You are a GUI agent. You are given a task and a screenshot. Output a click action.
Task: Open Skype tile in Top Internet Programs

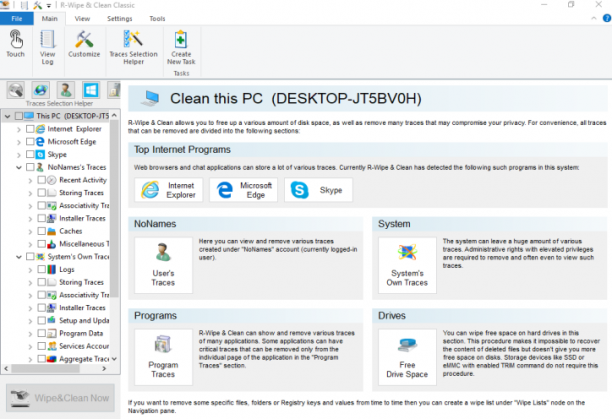click(318, 190)
